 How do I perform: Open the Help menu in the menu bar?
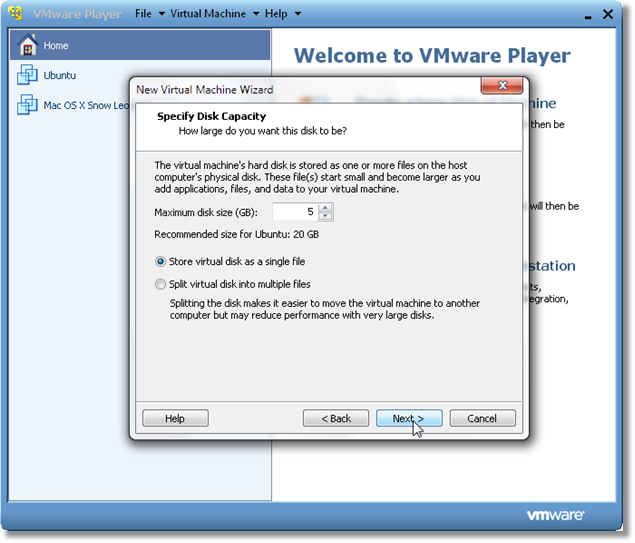[276, 14]
